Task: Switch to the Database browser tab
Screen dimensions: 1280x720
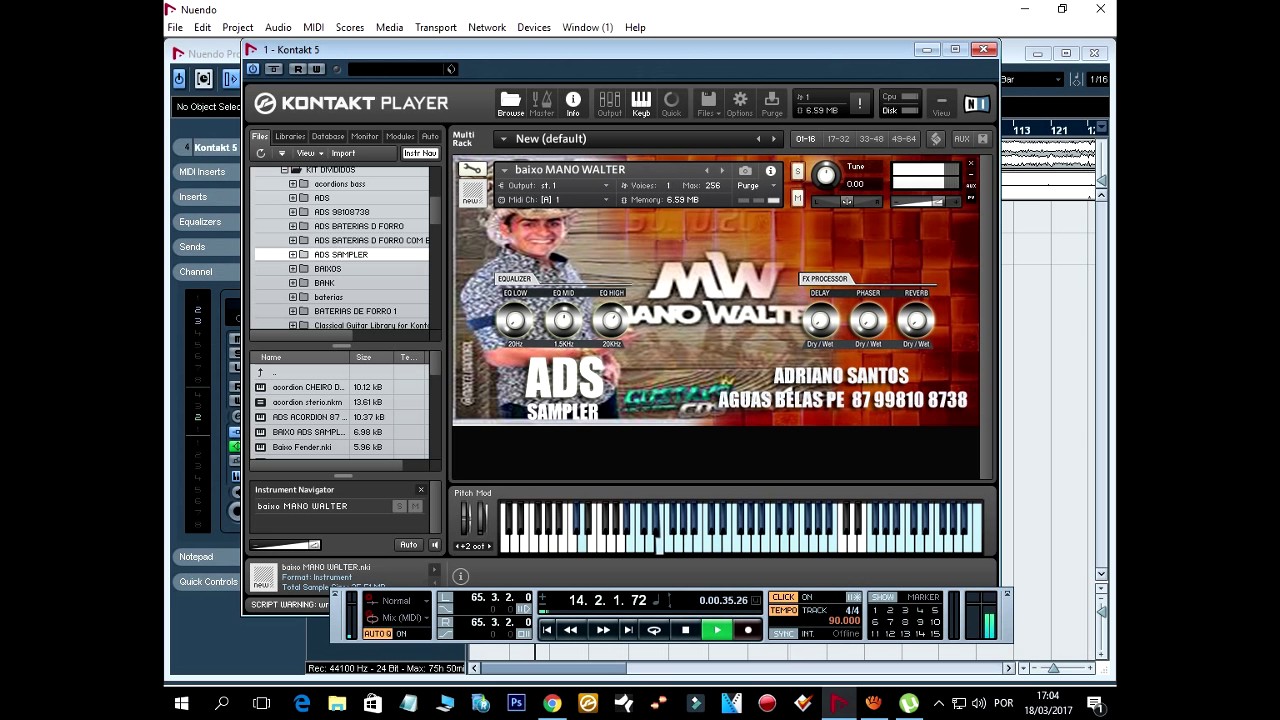Action: coord(327,136)
